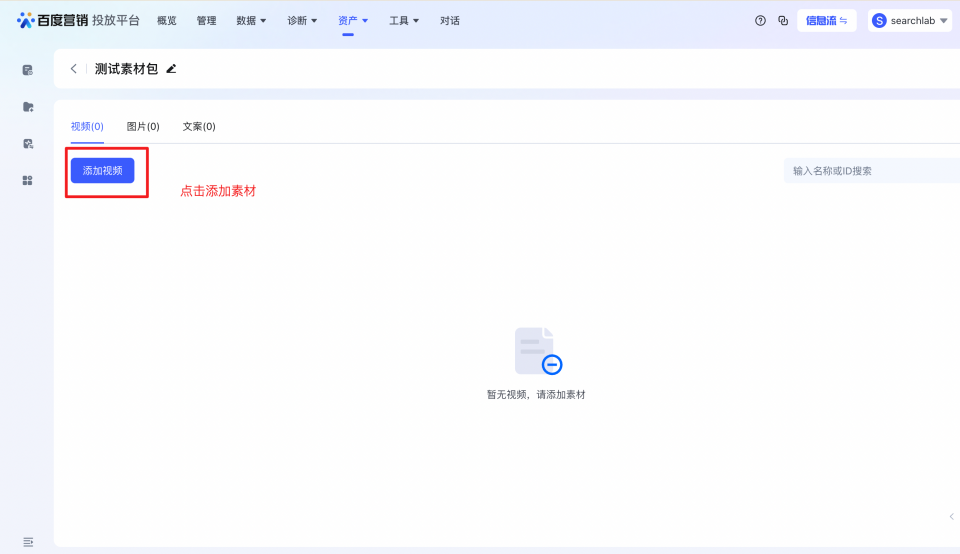Expand the sidebar using bottom-left menu icon
Screen dimensions: 960x554
coord(28,541)
